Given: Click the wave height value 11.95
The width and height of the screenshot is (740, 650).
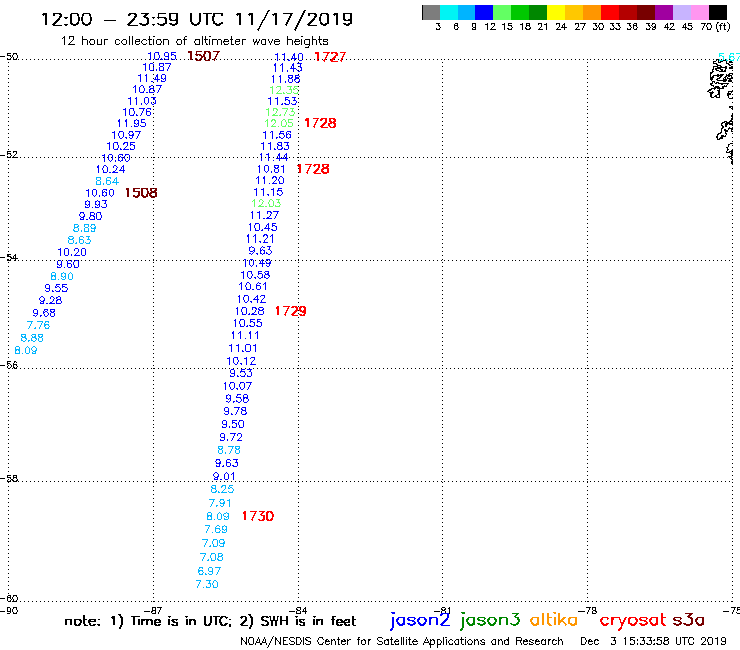Looking at the screenshot, I should tap(132, 123).
